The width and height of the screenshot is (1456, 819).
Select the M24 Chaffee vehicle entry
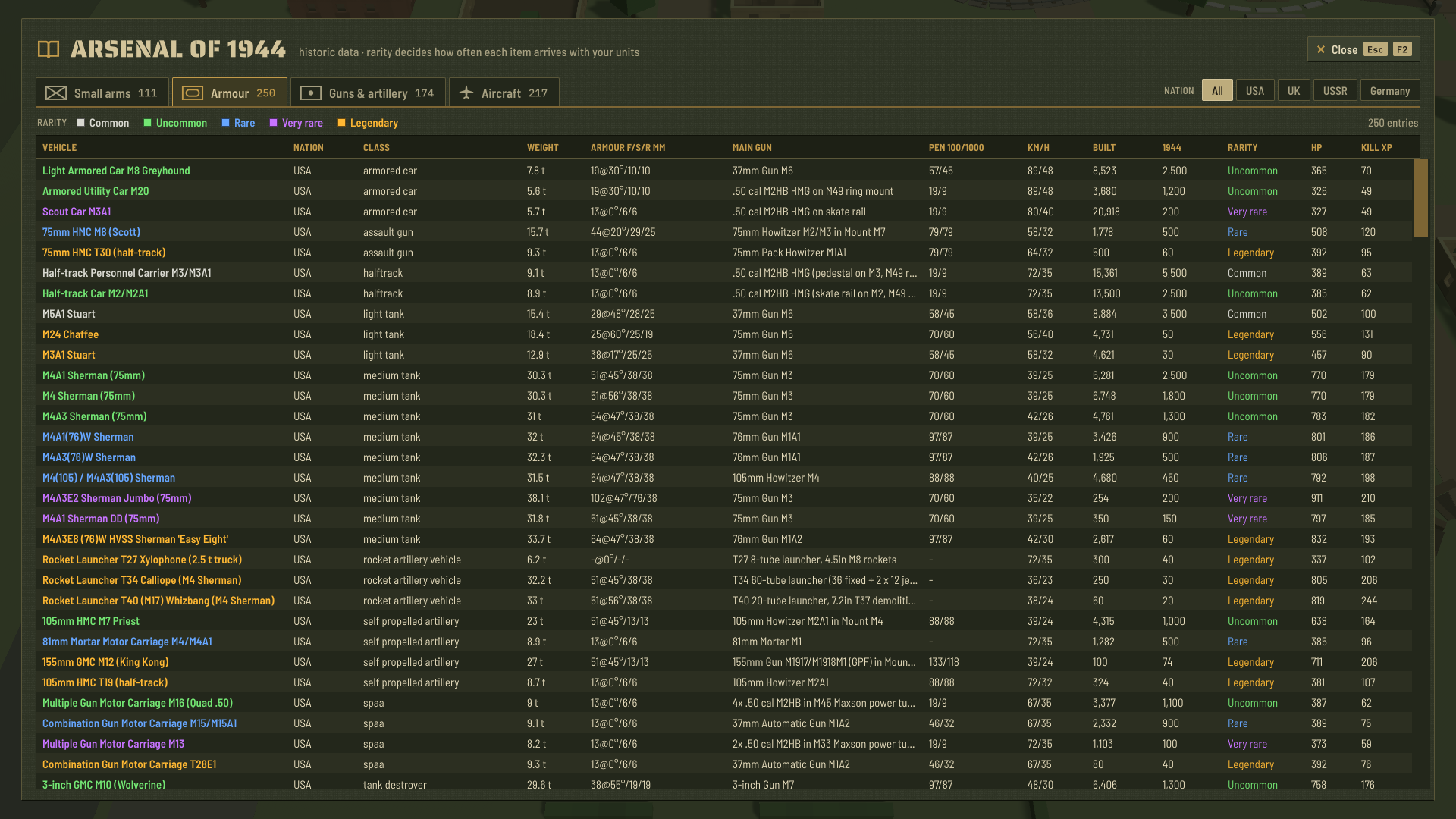[x=724, y=334]
